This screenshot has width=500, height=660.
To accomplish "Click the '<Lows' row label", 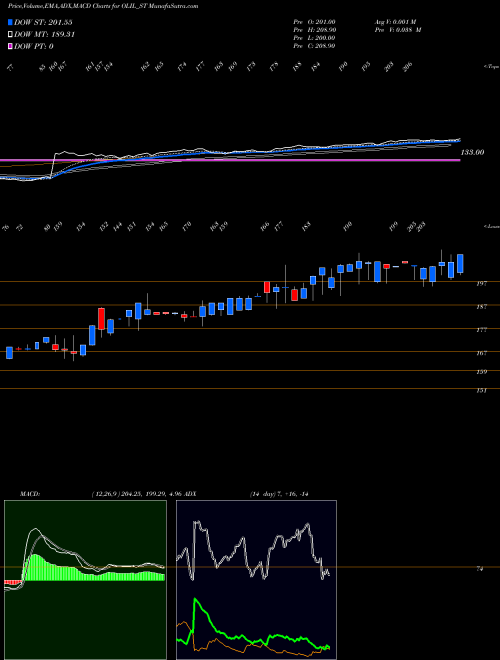I will pos(491,227).
